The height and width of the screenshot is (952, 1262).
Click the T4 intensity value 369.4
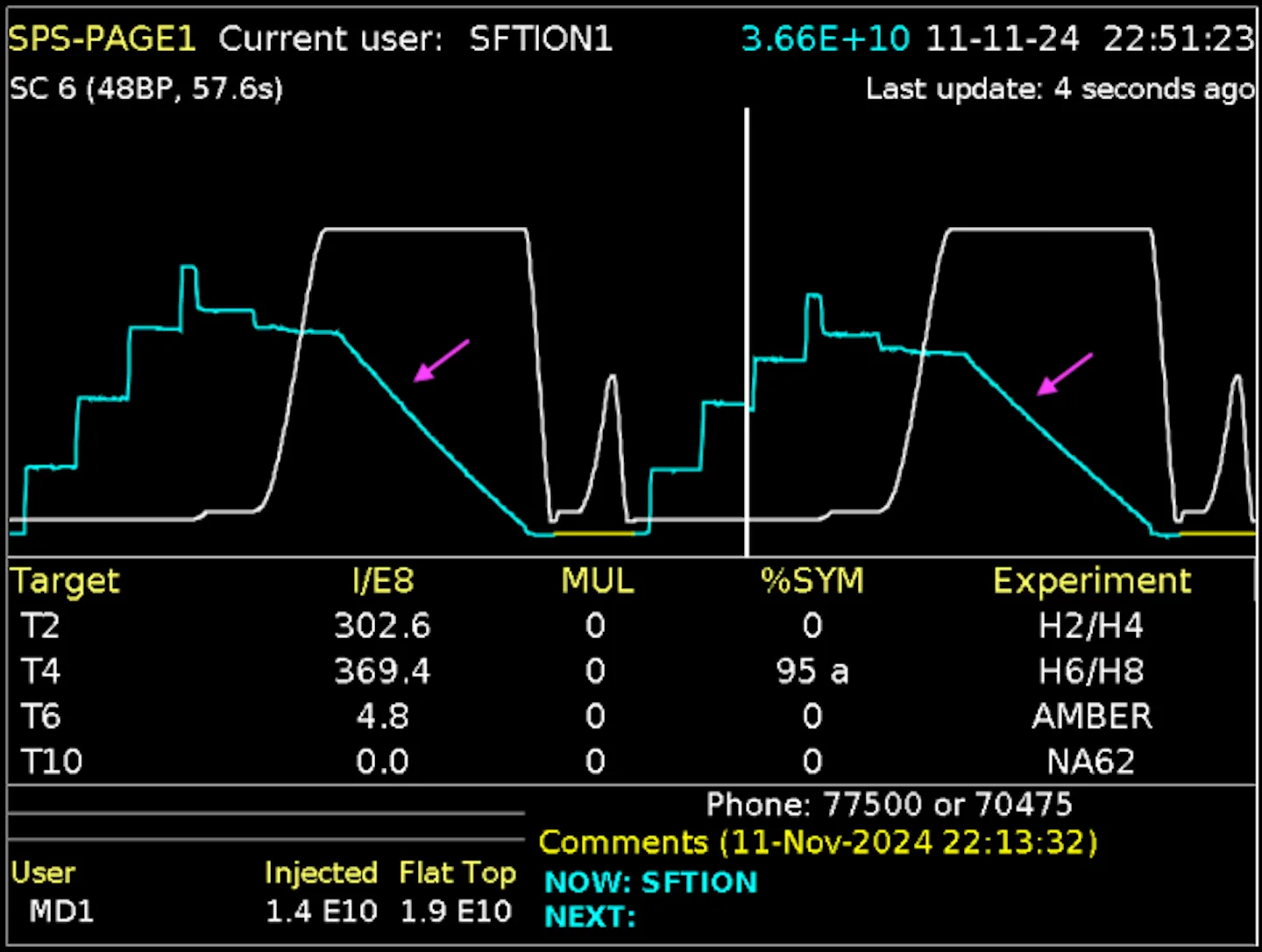pyautogui.click(x=382, y=671)
